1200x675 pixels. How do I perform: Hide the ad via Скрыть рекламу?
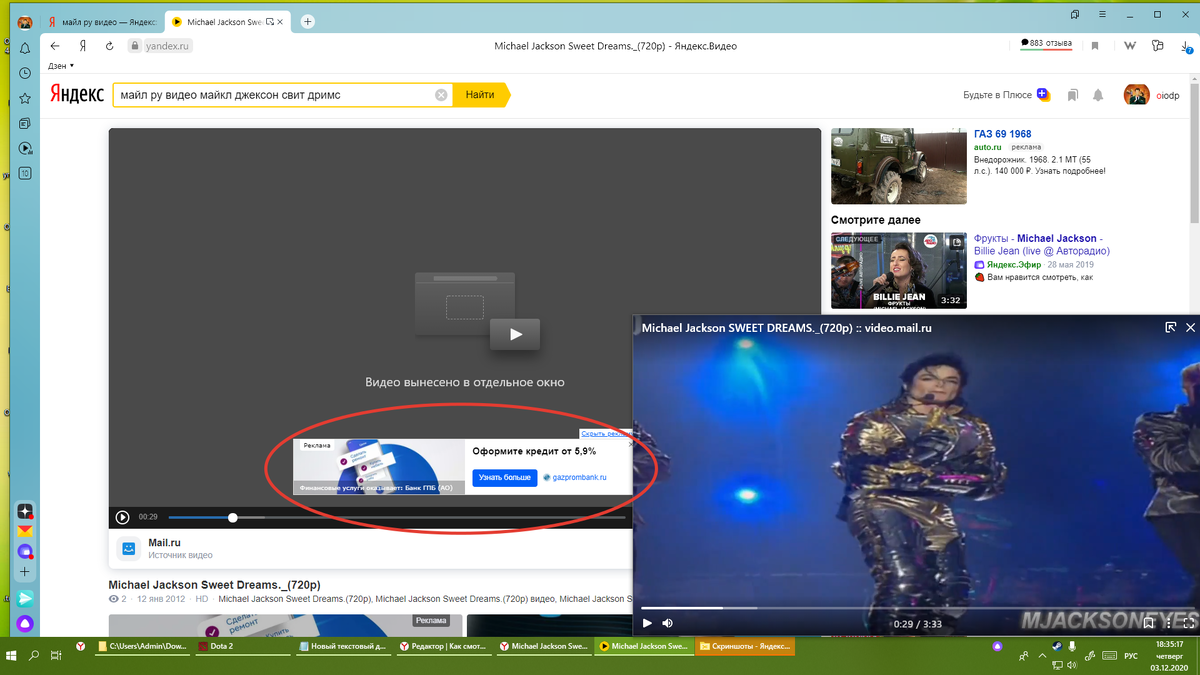606,434
